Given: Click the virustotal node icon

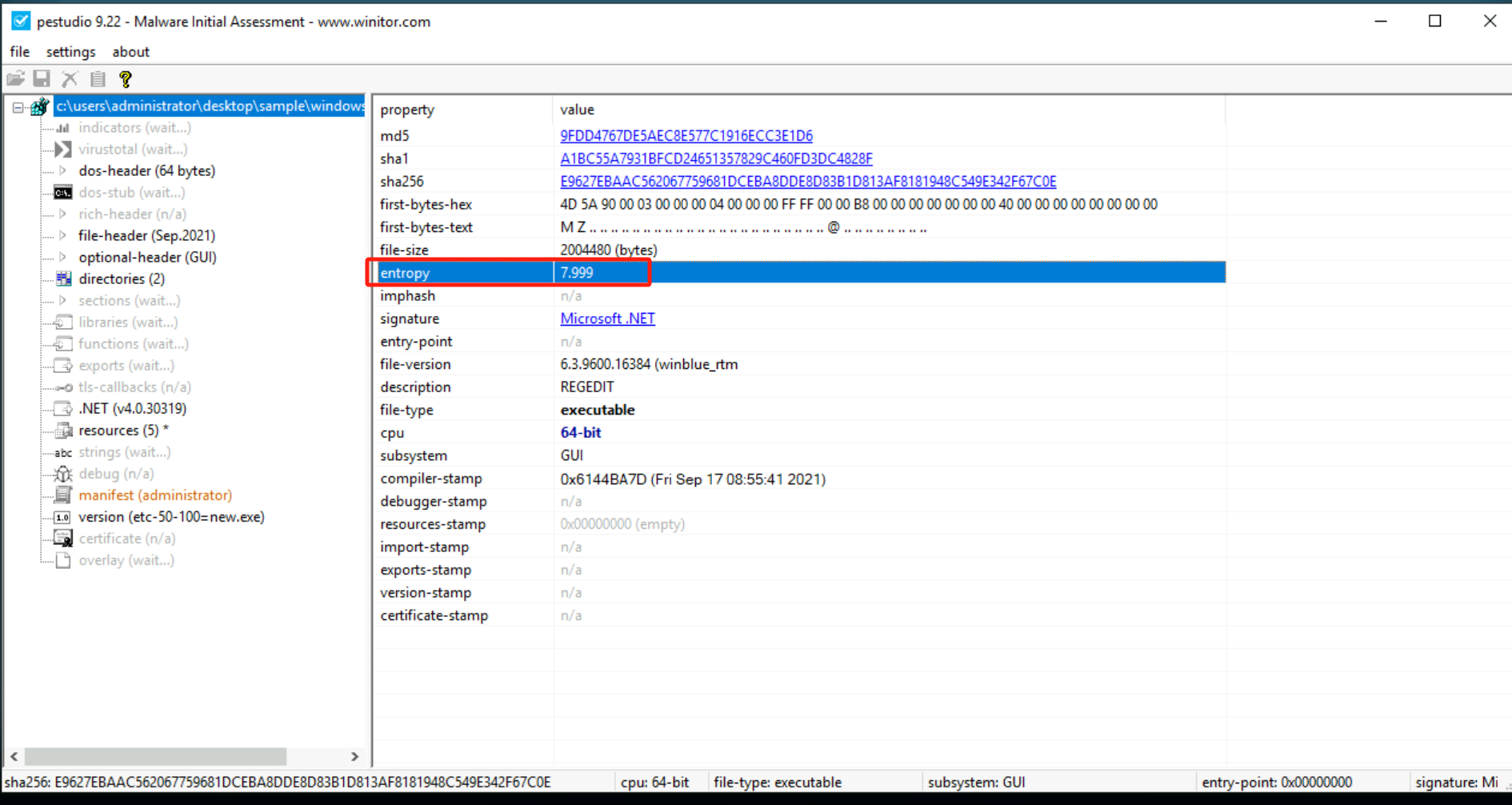Looking at the screenshot, I should [x=63, y=150].
